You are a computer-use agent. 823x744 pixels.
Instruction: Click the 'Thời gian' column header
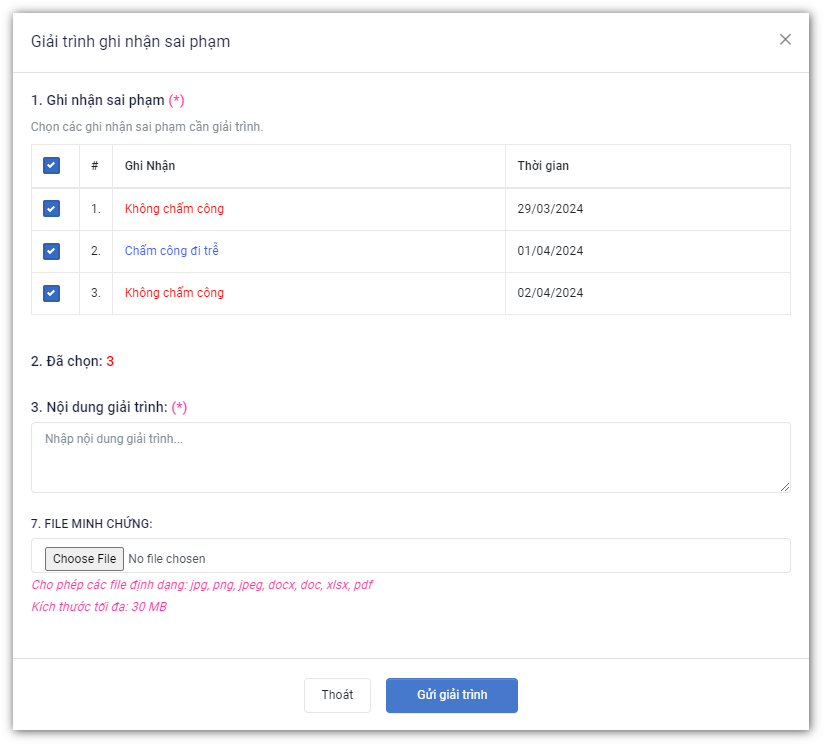coord(543,166)
